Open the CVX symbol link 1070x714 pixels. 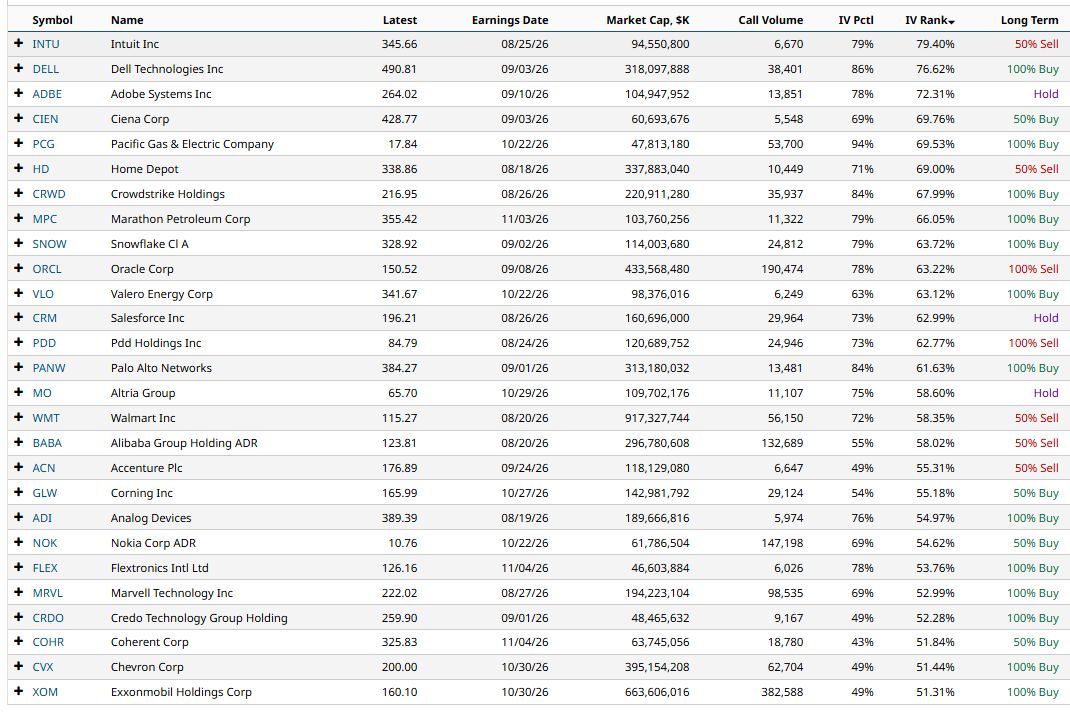click(42, 667)
